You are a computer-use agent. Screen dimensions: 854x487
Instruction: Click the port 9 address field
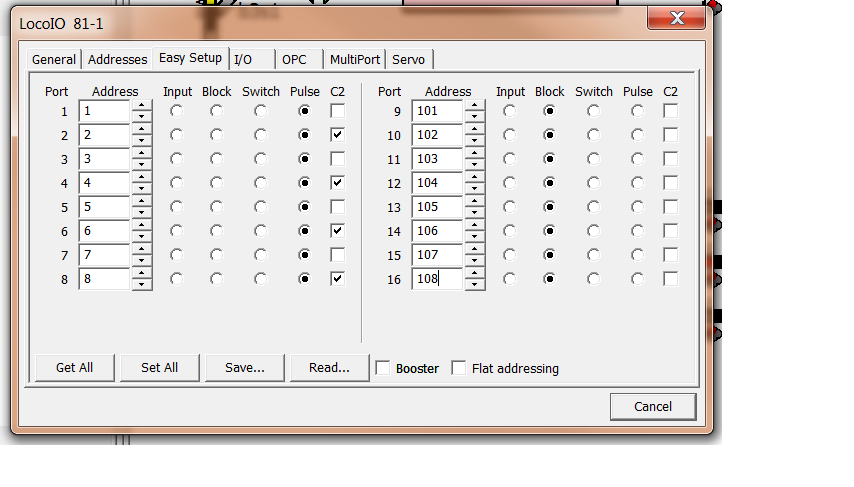(x=437, y=111)
